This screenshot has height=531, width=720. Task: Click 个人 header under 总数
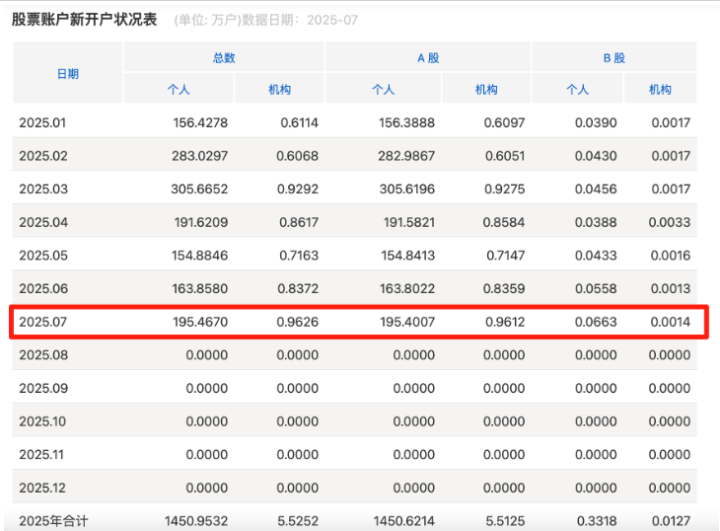click(179, 89)
